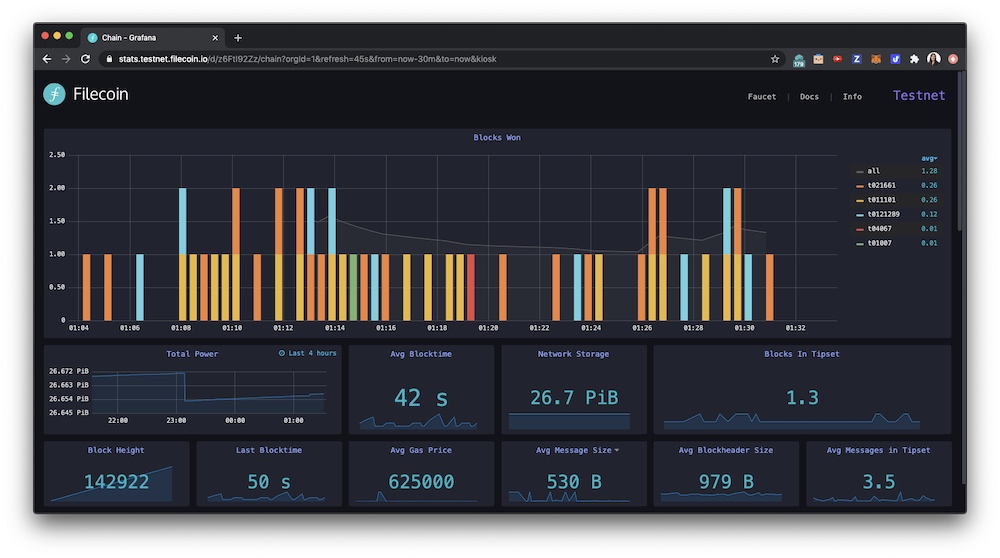Click the t011101 yellow legend color swatch

point(859,200)
